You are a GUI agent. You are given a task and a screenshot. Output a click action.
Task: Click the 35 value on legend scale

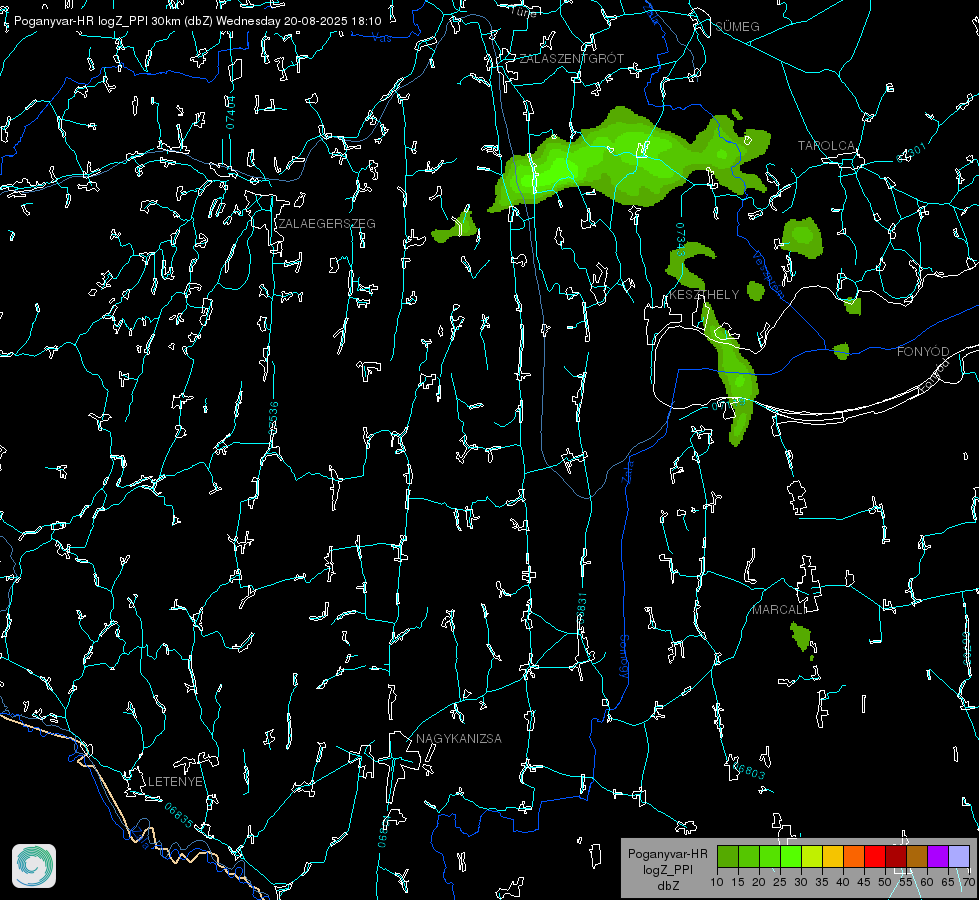(822, 882)
